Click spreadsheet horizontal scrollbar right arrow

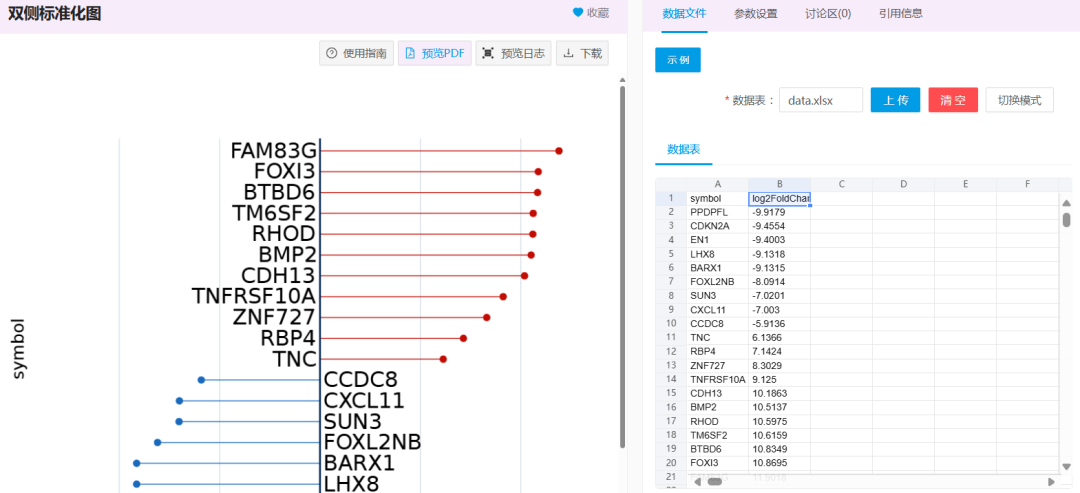point(1051,482)
